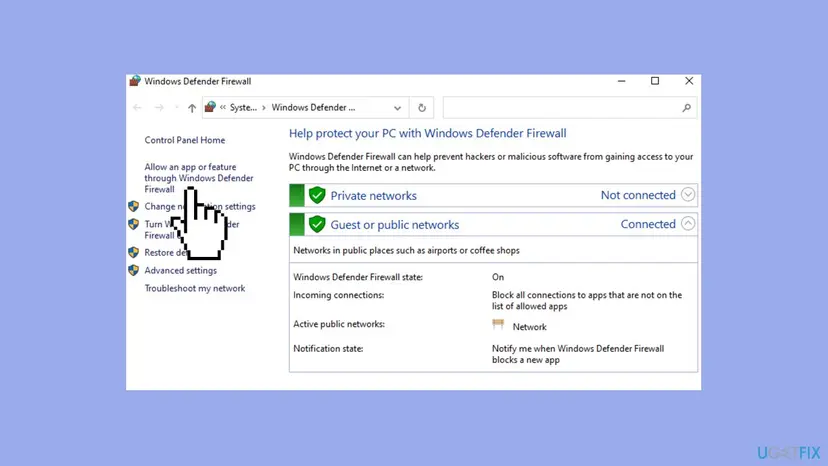The width and height of the screenshot is (828, 466).
Task: Collapse the Guest or public networks section
Action: 688,223
